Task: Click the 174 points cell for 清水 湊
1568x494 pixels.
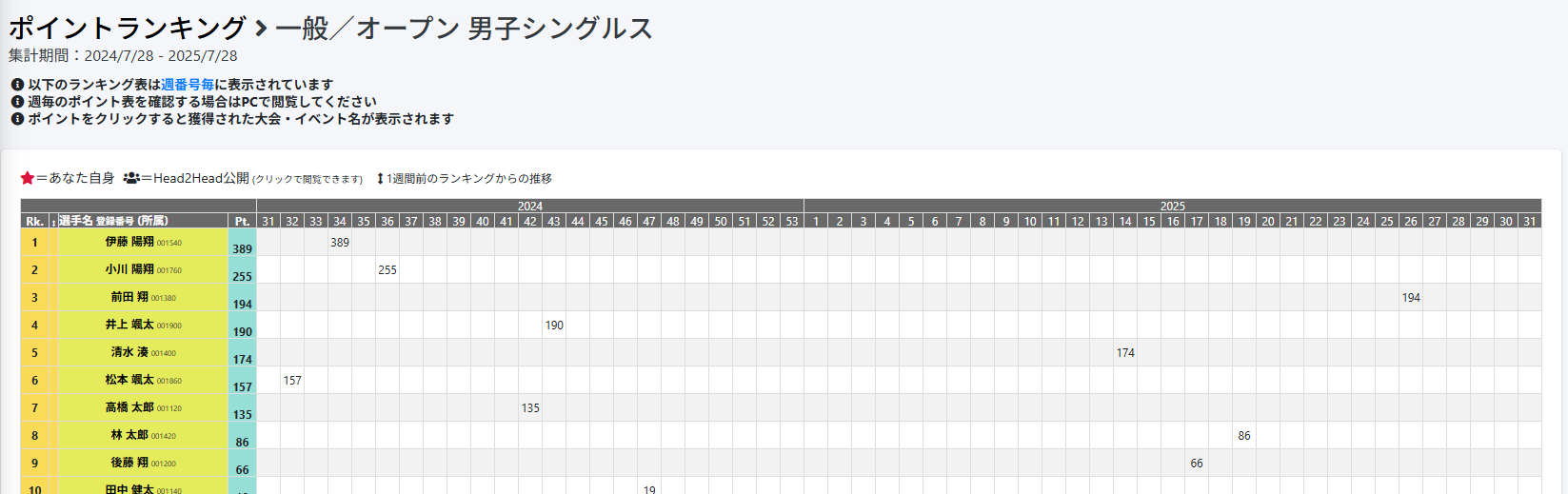Action: 1125,353
